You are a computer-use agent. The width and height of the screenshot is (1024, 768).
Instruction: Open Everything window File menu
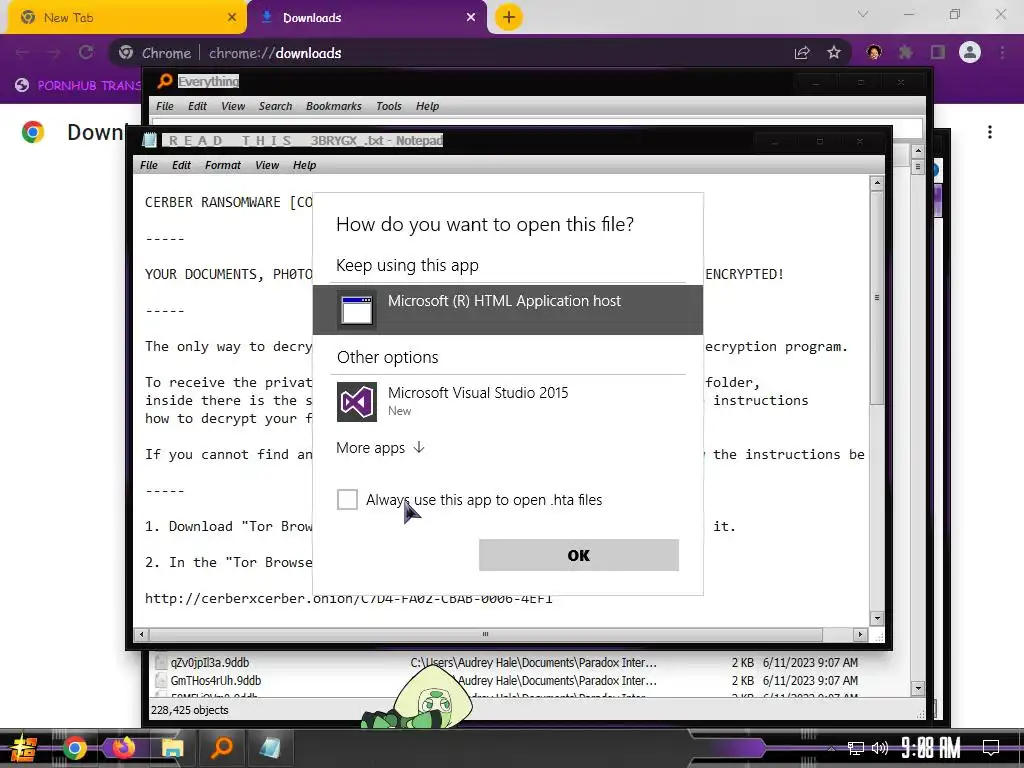165,106
